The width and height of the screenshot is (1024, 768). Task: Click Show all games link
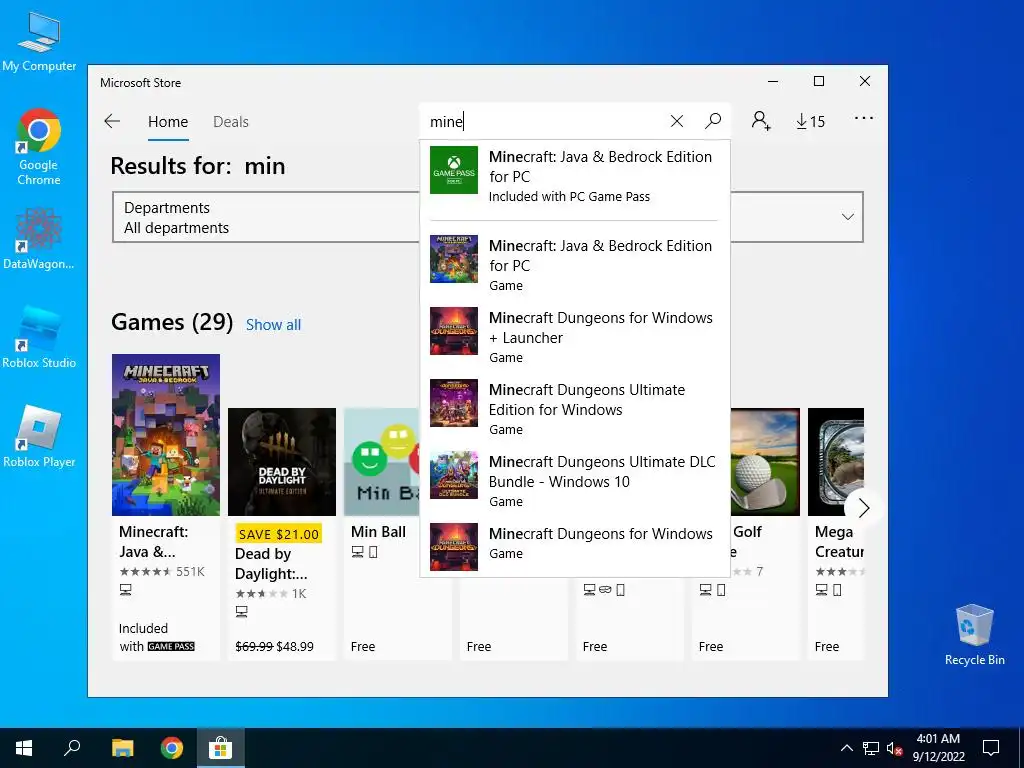click(273, 325)
